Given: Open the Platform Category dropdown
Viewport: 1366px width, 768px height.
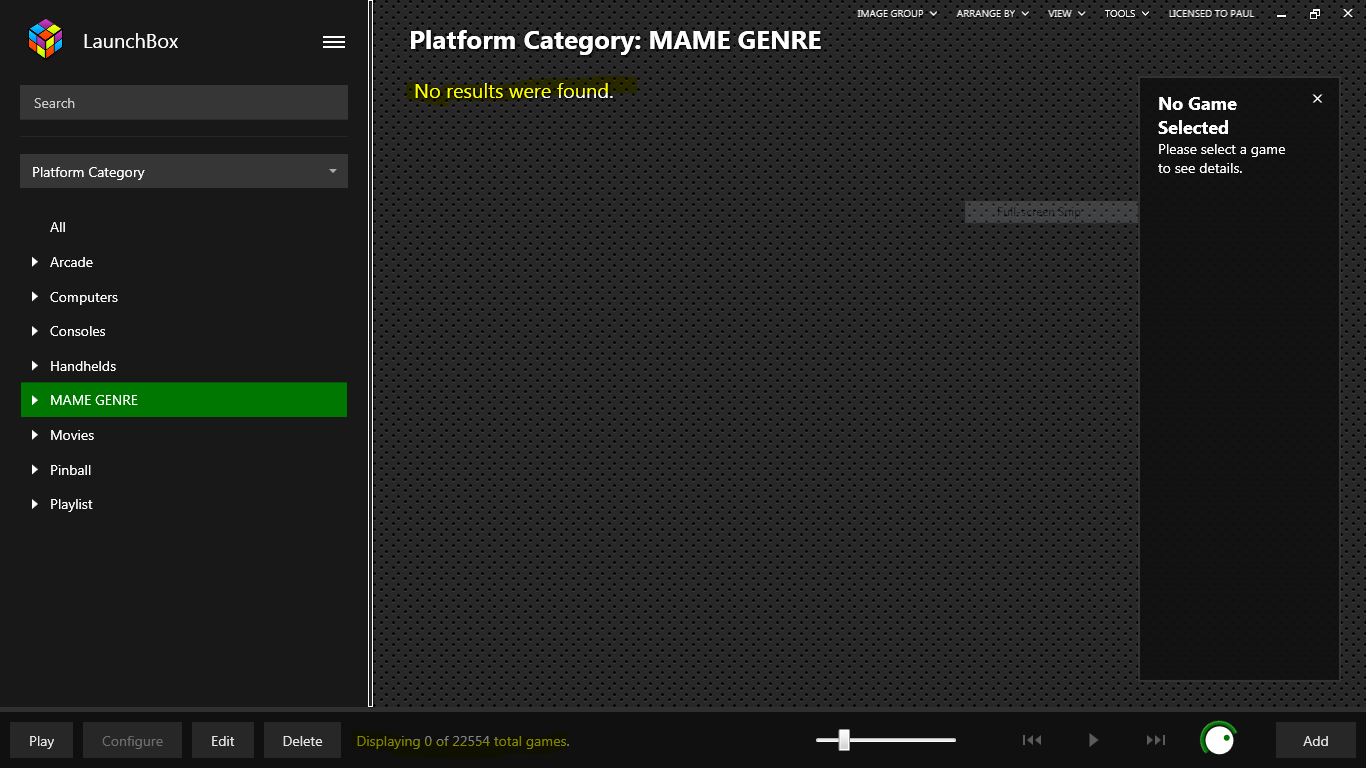Looking at the screenshot, I should tap(184, 171).
